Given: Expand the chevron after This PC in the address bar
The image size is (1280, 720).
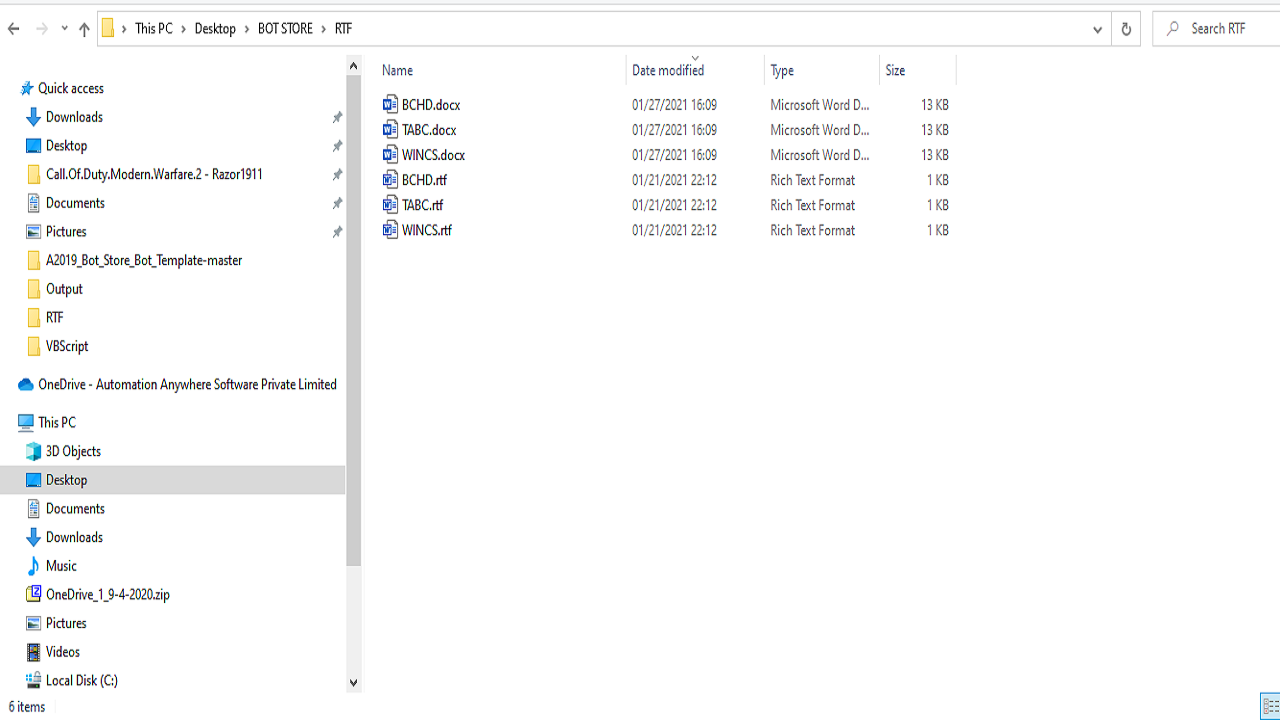Looking at the screenshot, I should click(184, 29).
